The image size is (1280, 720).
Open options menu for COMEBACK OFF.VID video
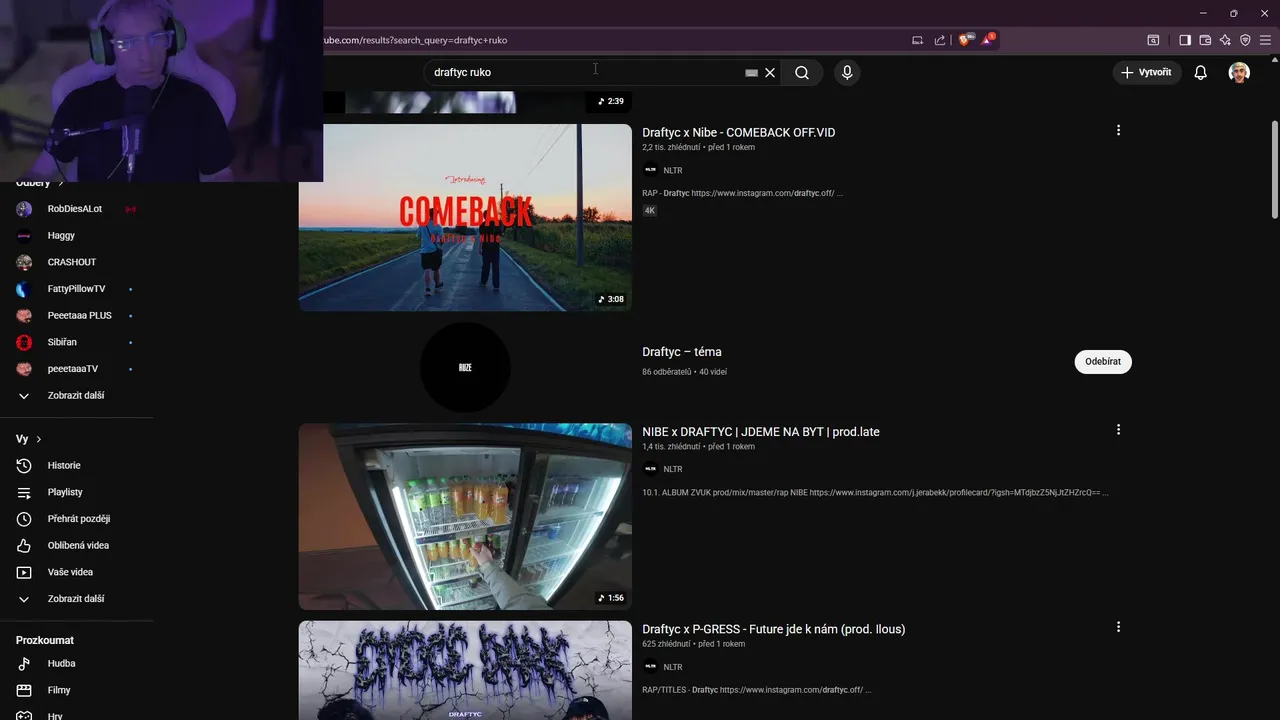tap(1118, 130)
